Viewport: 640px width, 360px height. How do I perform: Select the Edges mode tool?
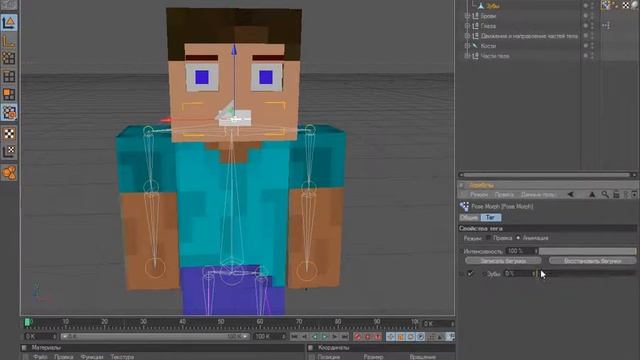click(x=9, y=76)
